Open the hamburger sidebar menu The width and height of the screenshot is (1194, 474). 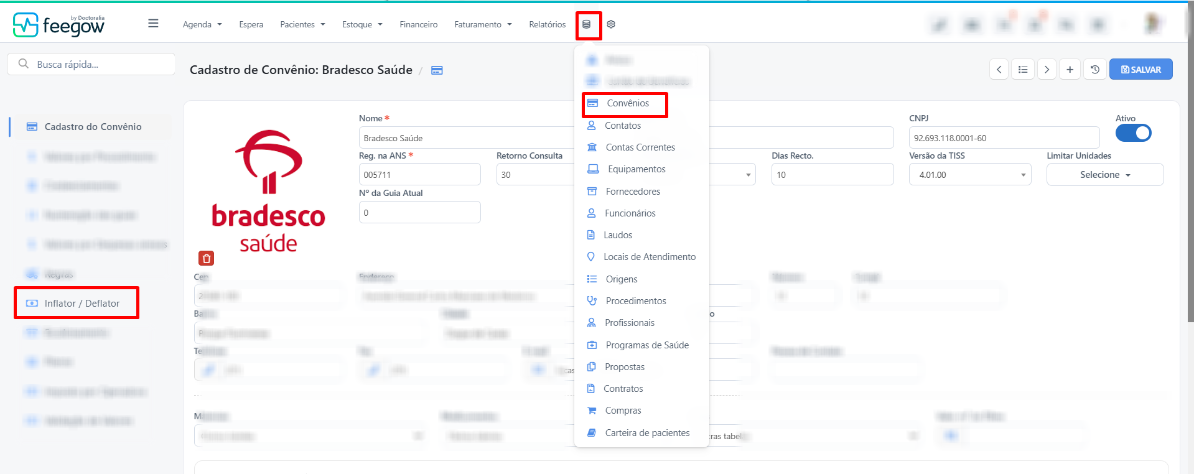(x=153, y=24)
